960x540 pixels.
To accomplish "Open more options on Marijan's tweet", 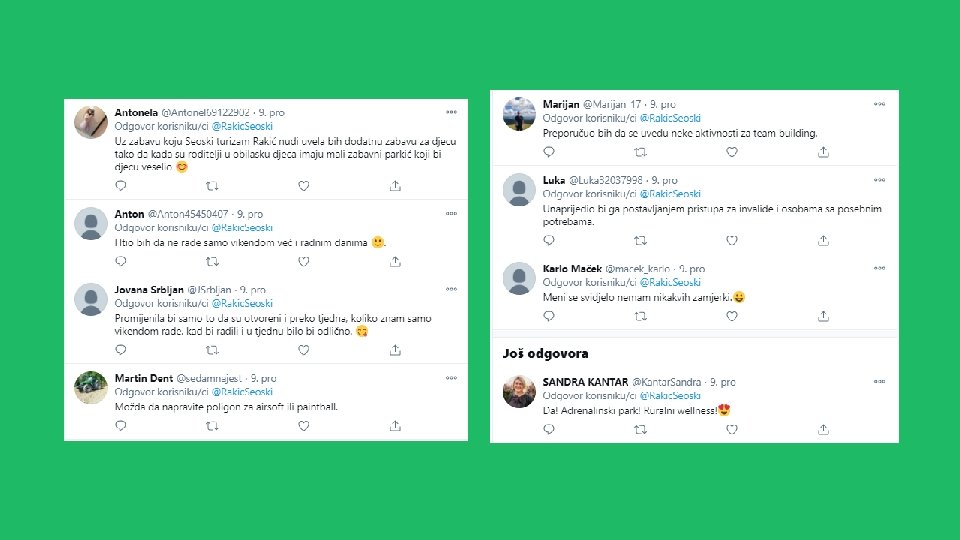I will (x=879, y=104).
